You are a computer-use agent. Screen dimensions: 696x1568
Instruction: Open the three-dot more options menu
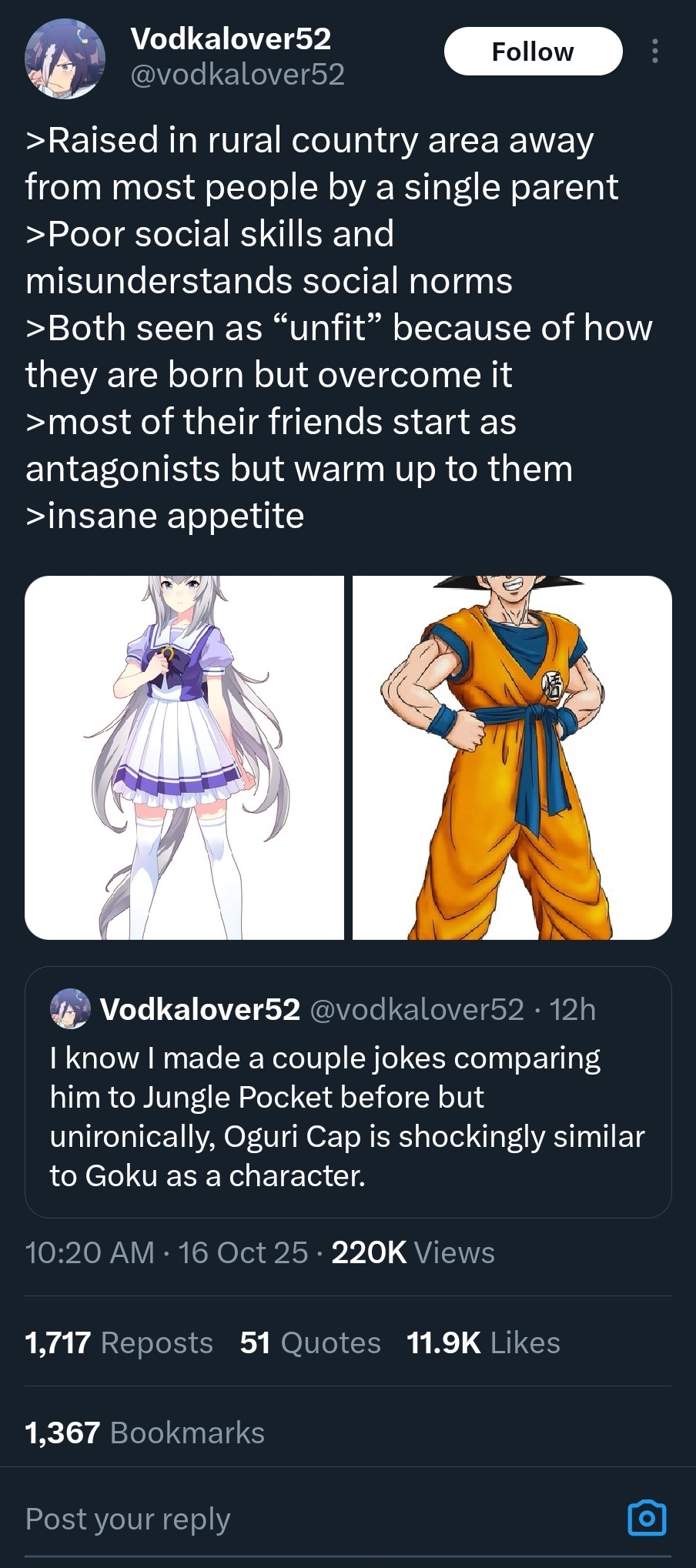point(654,51)
